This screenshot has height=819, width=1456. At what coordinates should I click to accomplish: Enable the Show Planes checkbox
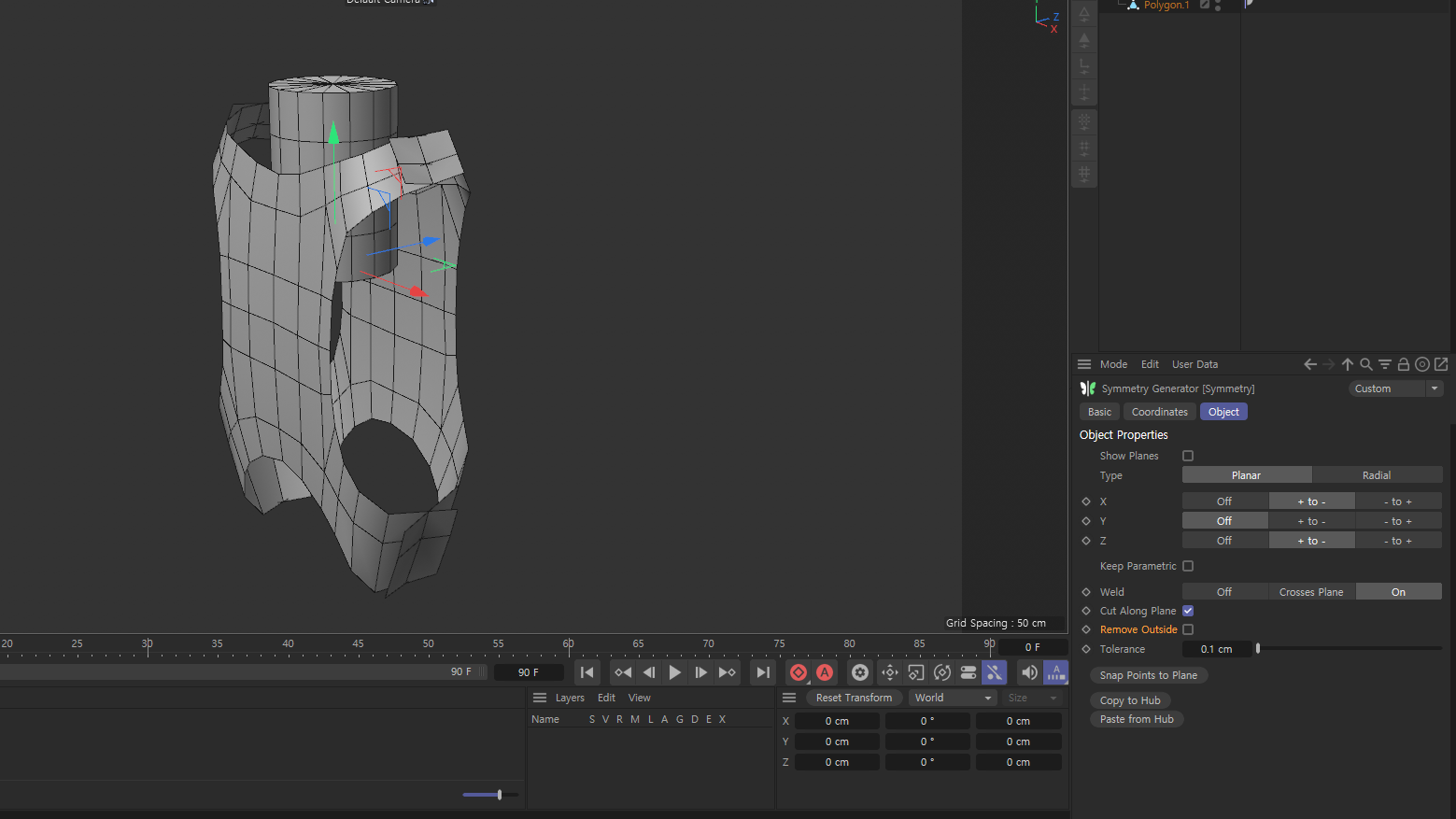click(x=1188, y=456)
